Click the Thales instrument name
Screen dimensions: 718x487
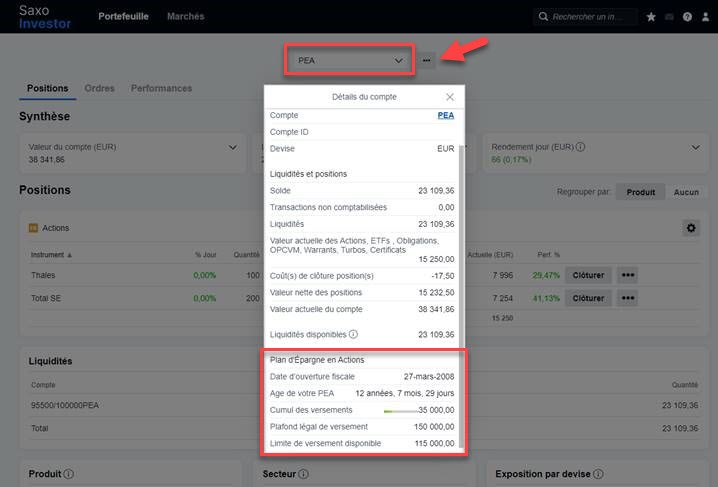tap(43, 275)
